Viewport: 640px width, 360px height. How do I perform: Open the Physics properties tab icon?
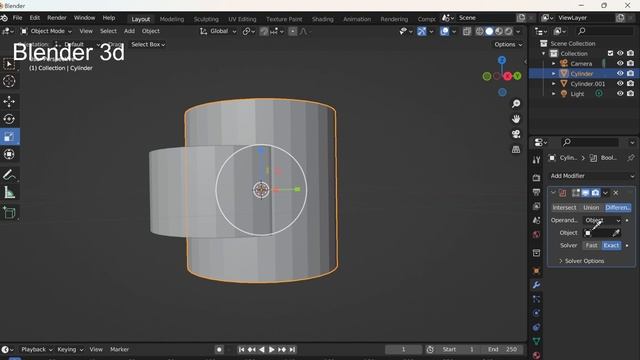536,313
